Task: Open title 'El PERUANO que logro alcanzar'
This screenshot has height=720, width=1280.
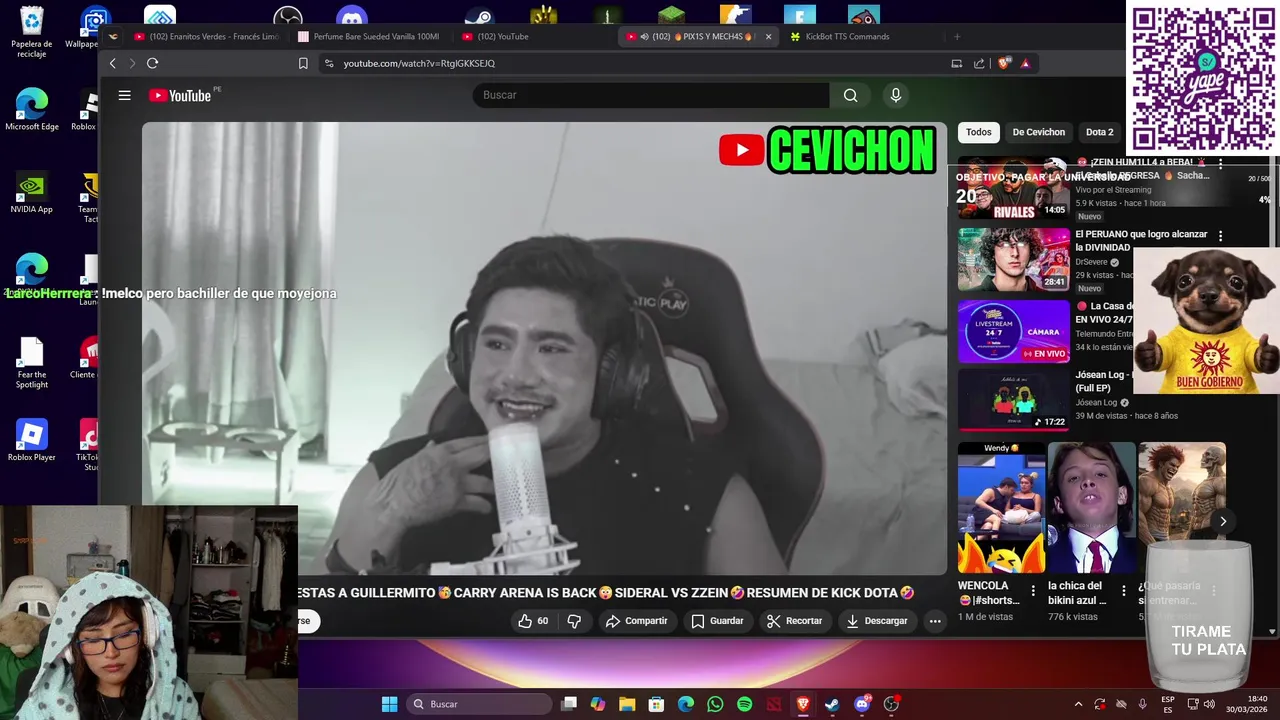Action: tap(1141, 240)
